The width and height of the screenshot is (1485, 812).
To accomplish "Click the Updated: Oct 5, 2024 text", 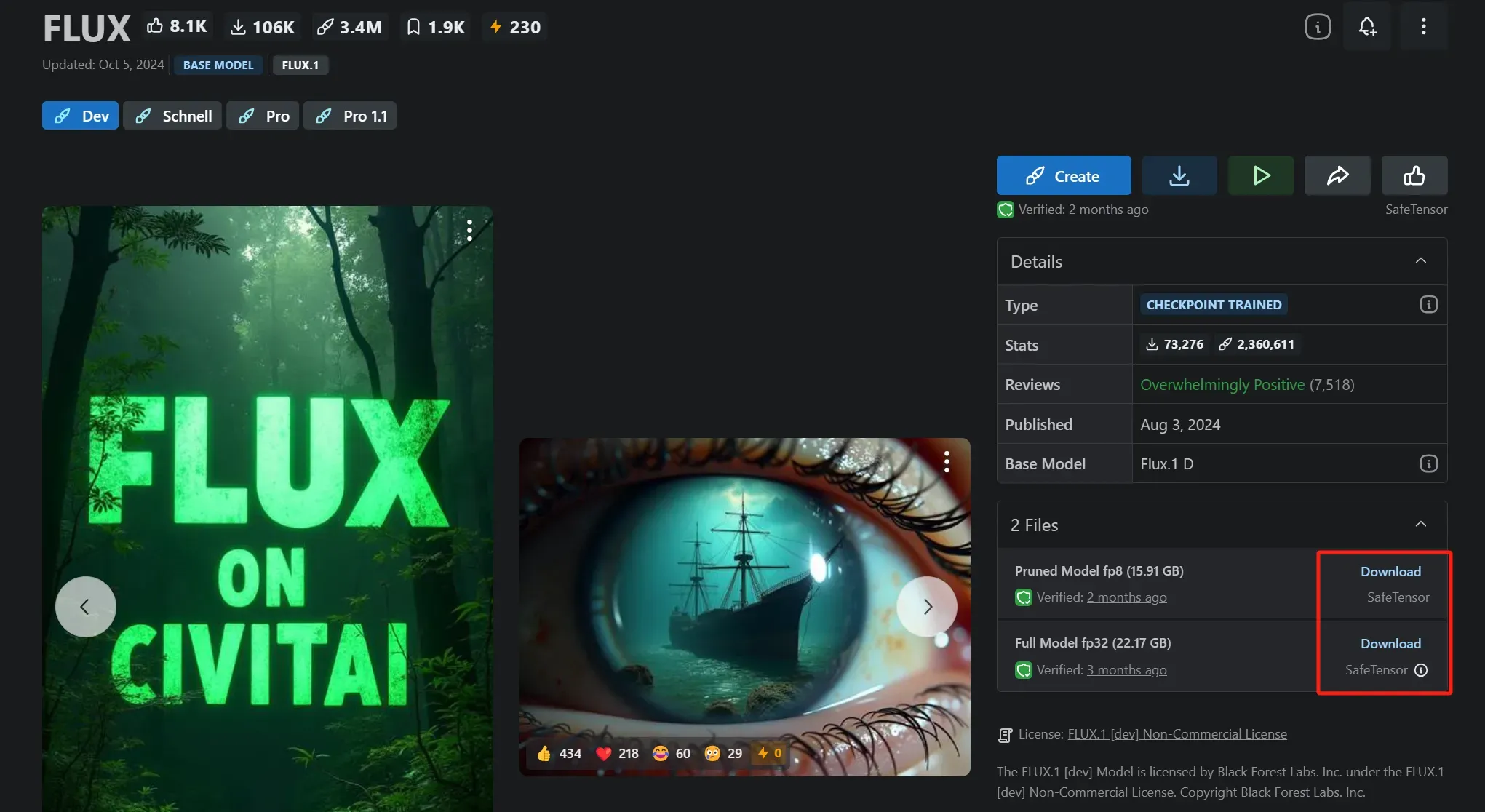I will coord(103,65).
